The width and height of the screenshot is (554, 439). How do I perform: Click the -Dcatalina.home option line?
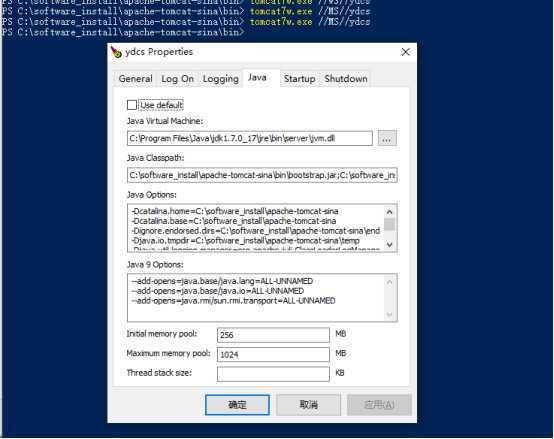click(235, 211)
